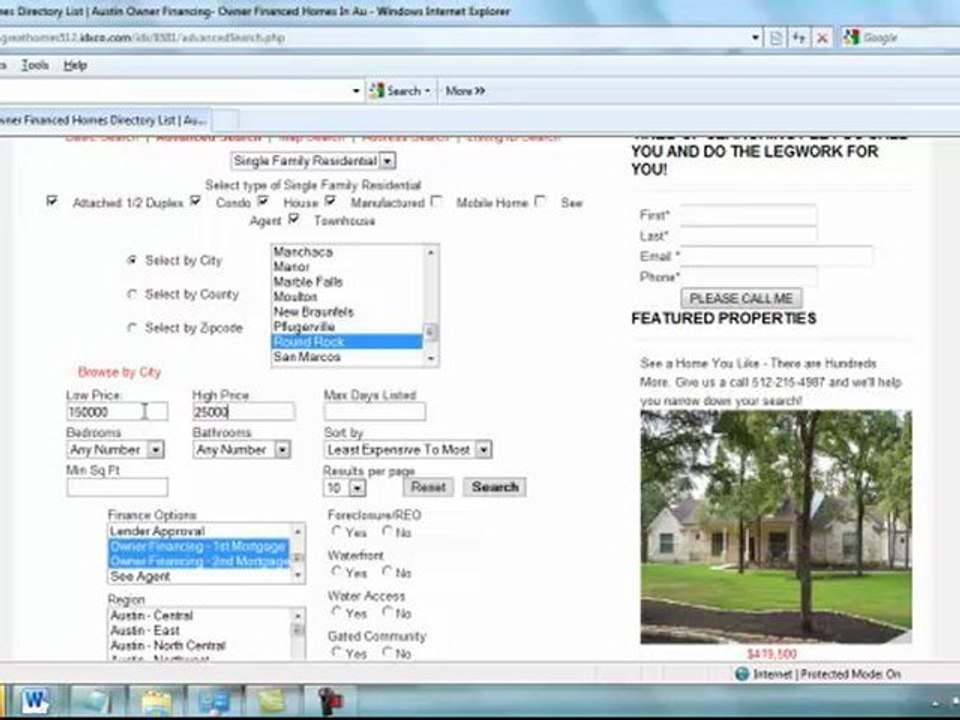Select San Marcos in the city list
The width and height of the screenshot is (960, 720).
tap(347, 357)
